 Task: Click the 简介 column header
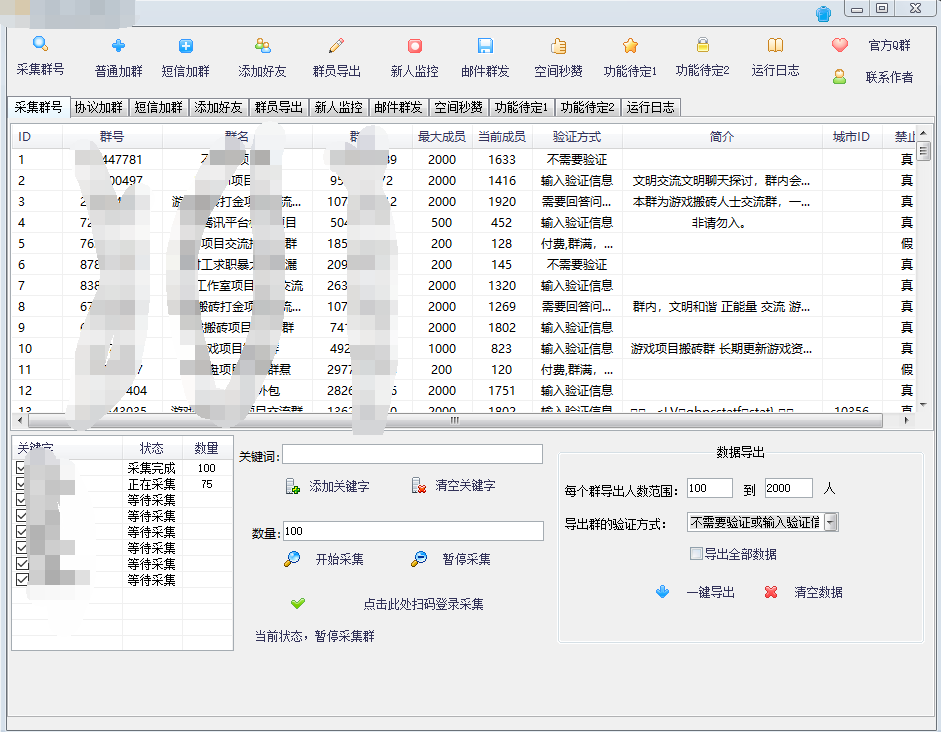coord(722,137)
